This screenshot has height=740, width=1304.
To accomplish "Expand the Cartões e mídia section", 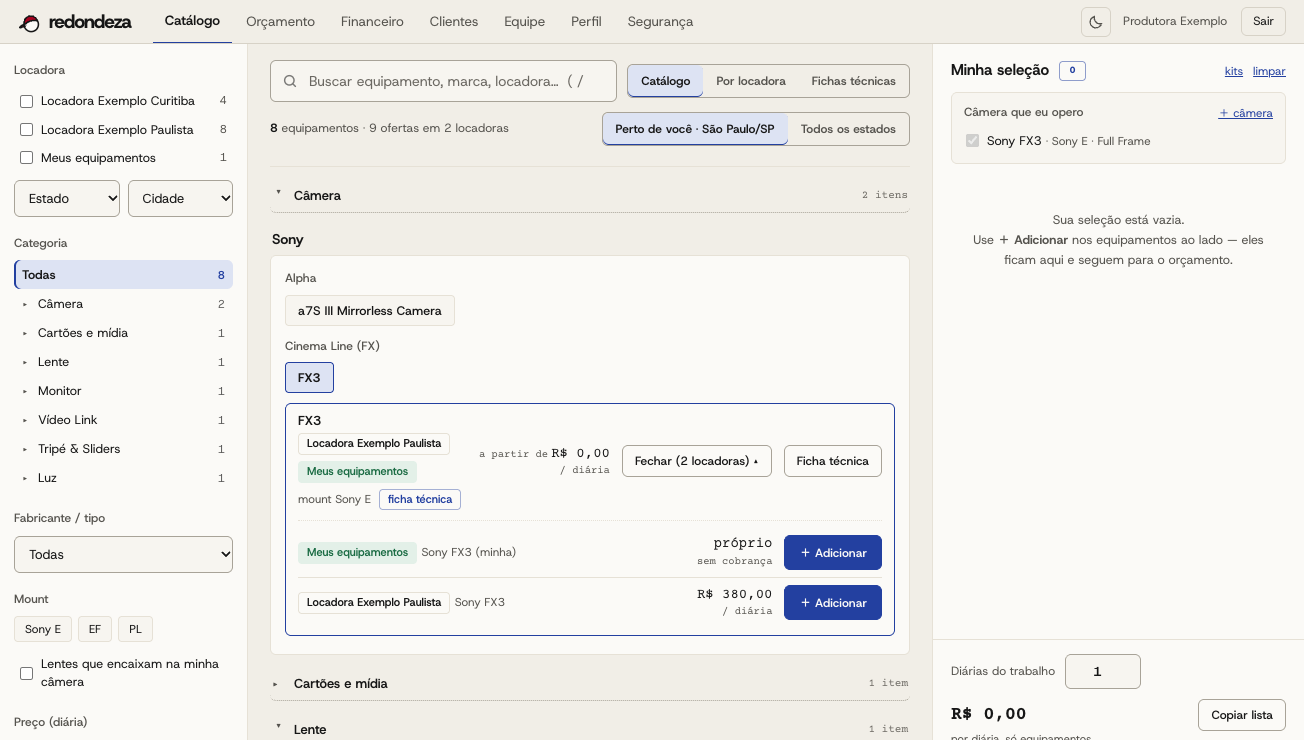I will pos(590,683).
